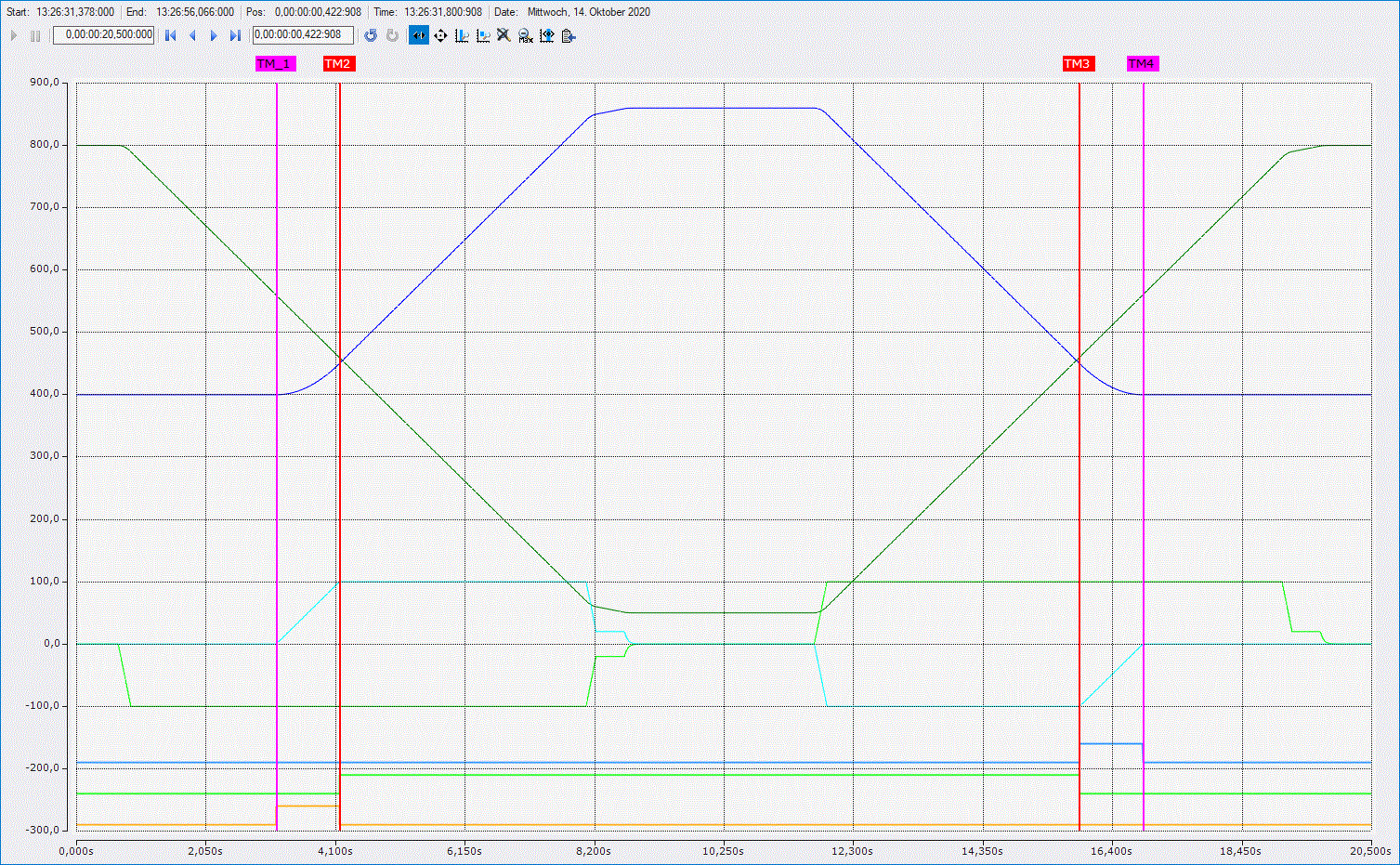
Task: Activate the X-axis cursor tool
Action: click(462, 35)
